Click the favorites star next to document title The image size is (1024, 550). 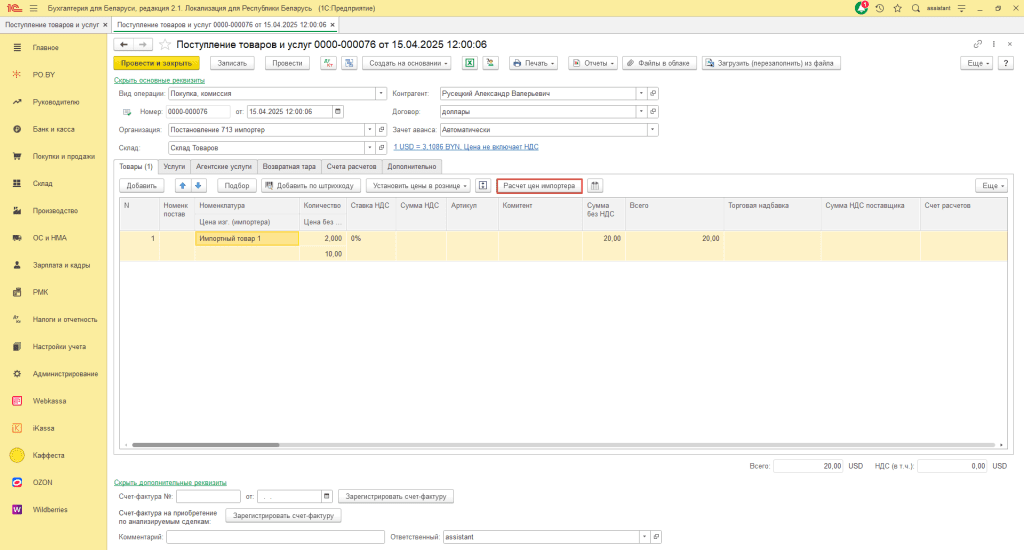click(165, 45)
